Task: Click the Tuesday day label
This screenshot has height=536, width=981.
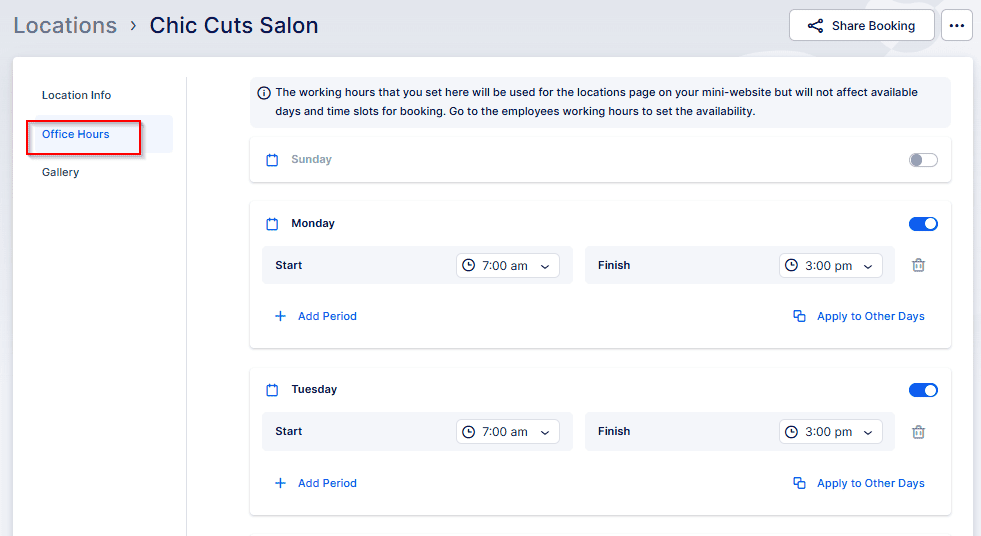Action: click(314, 389)
